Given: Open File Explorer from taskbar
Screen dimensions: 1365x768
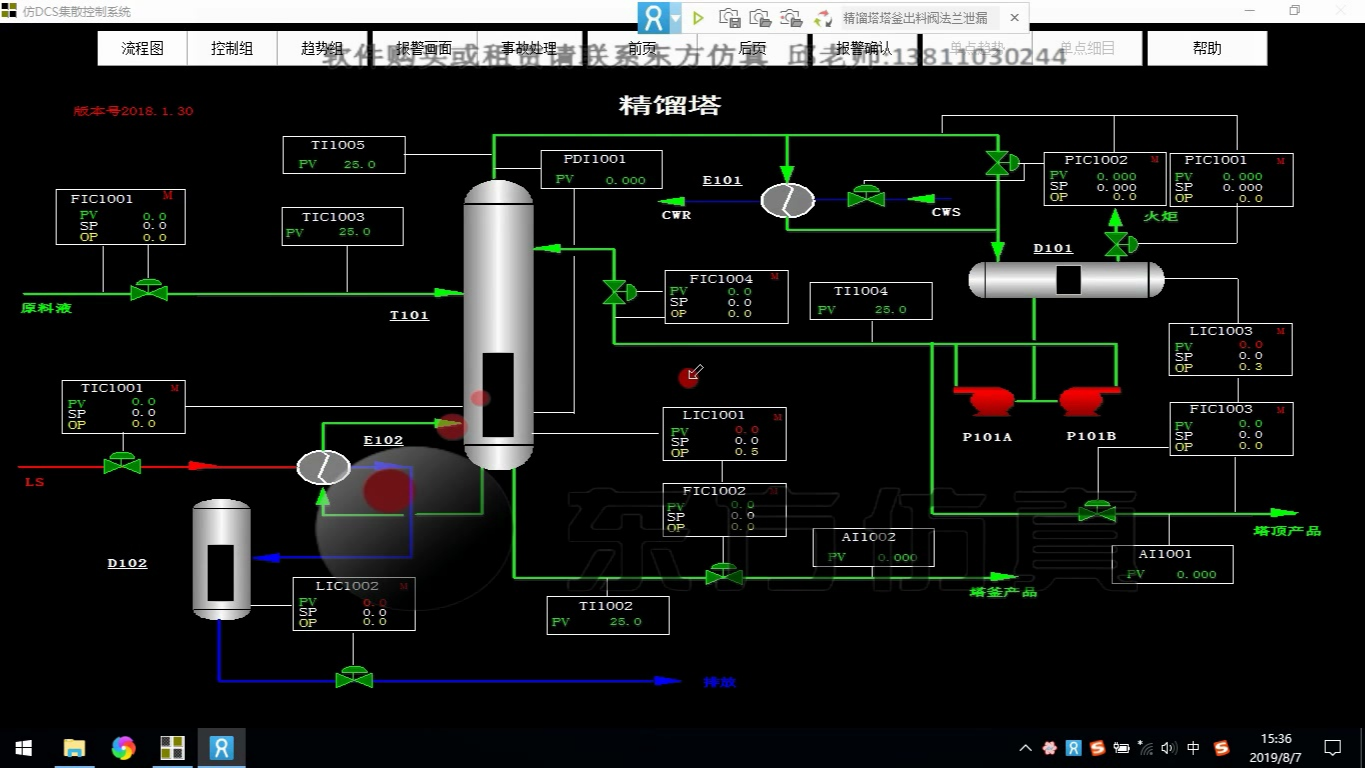Looking at the screenshot, I should coord(74,748).
